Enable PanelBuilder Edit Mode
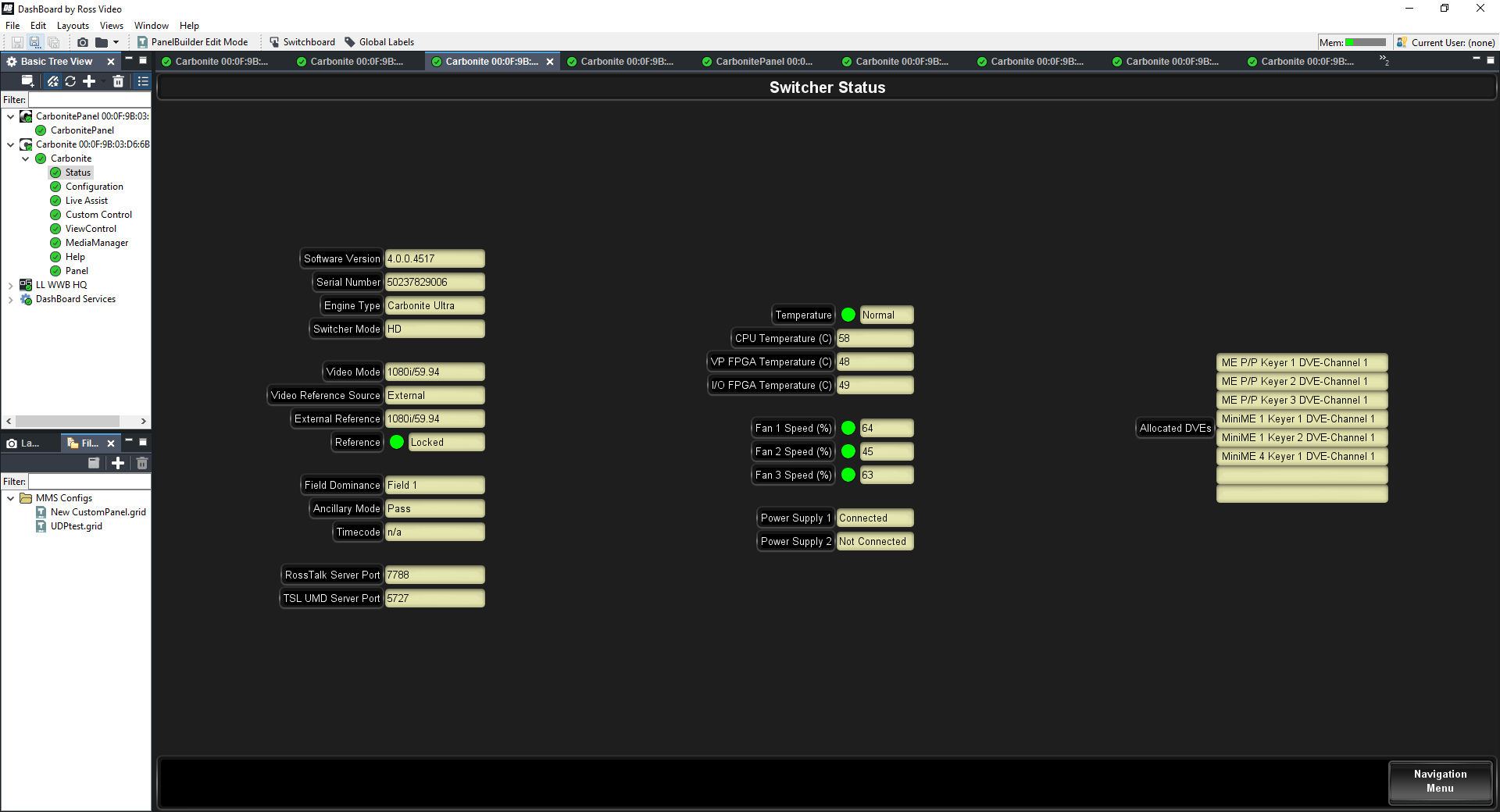The width and height of the screenshot is (1500, 812). click(x=193, y=42)
